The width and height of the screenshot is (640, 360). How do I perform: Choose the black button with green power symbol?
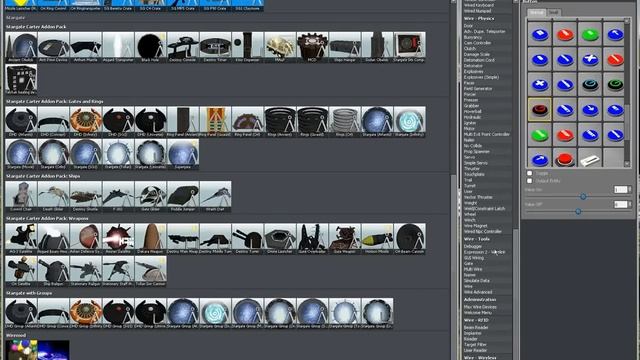(x=615, y=84)
